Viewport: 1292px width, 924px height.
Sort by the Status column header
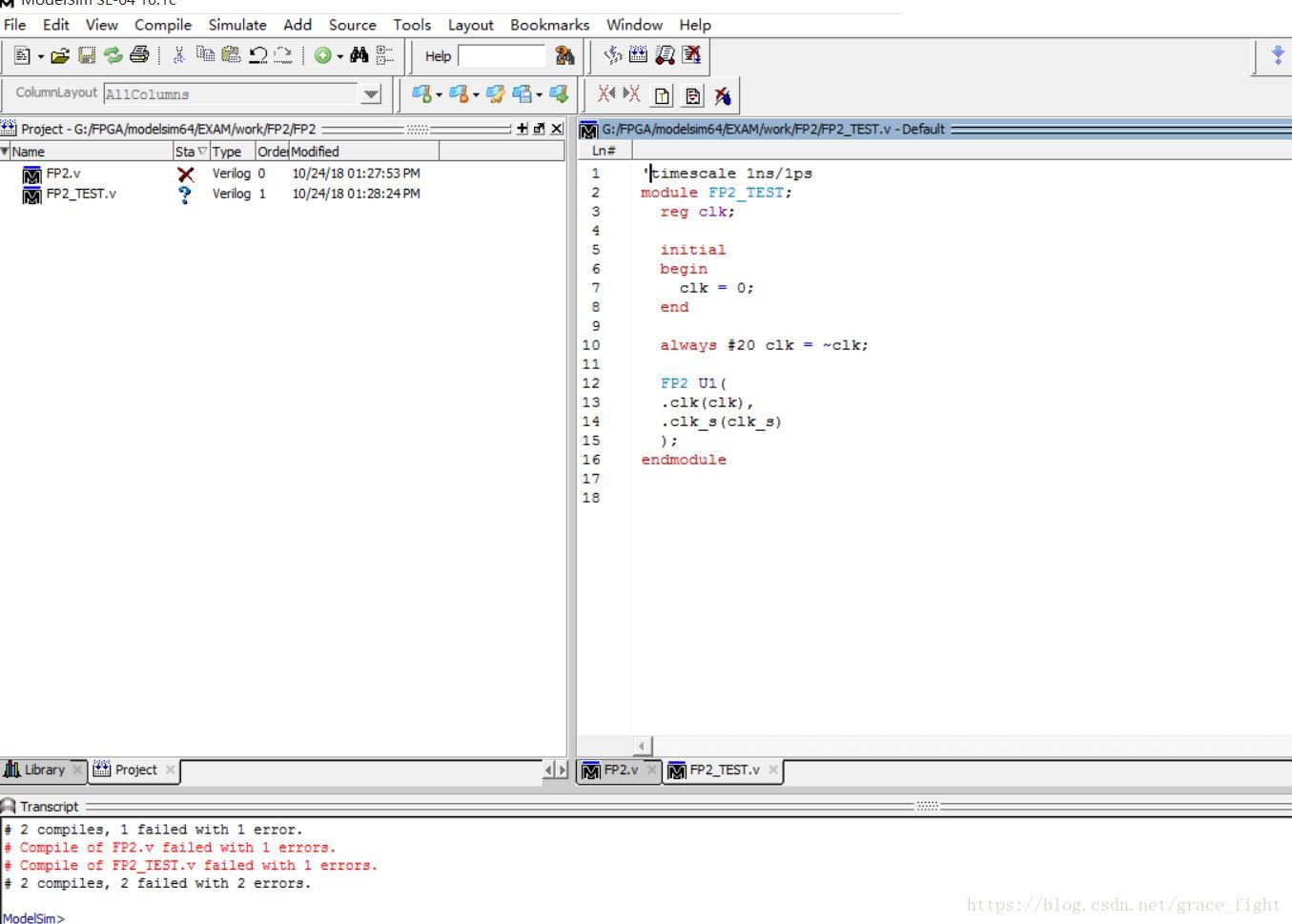pyautogui.click(x=191, y=152)
